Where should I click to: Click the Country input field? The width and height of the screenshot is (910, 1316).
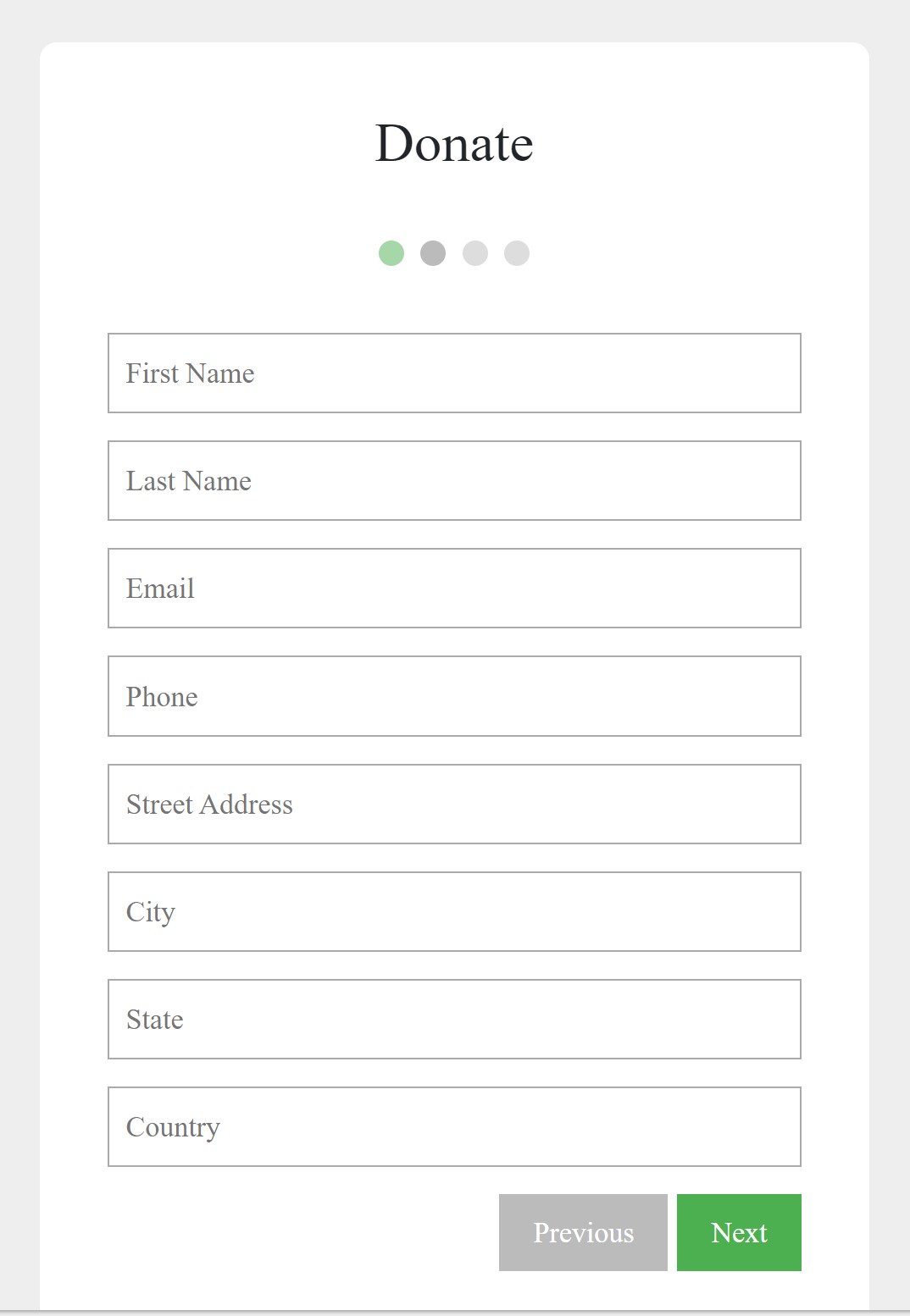[x=454, y=1126]
